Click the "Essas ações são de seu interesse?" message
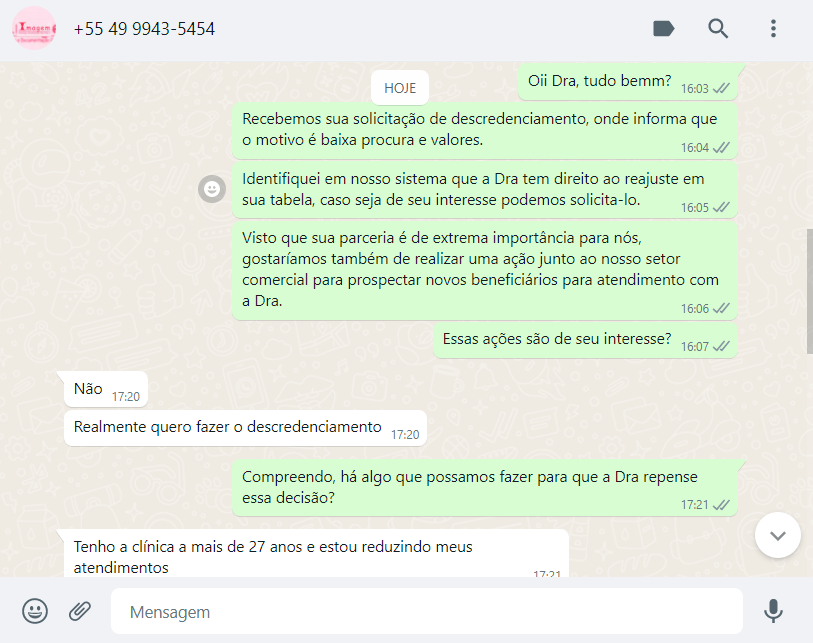This screenshot has width=813, height=643. 585,340
